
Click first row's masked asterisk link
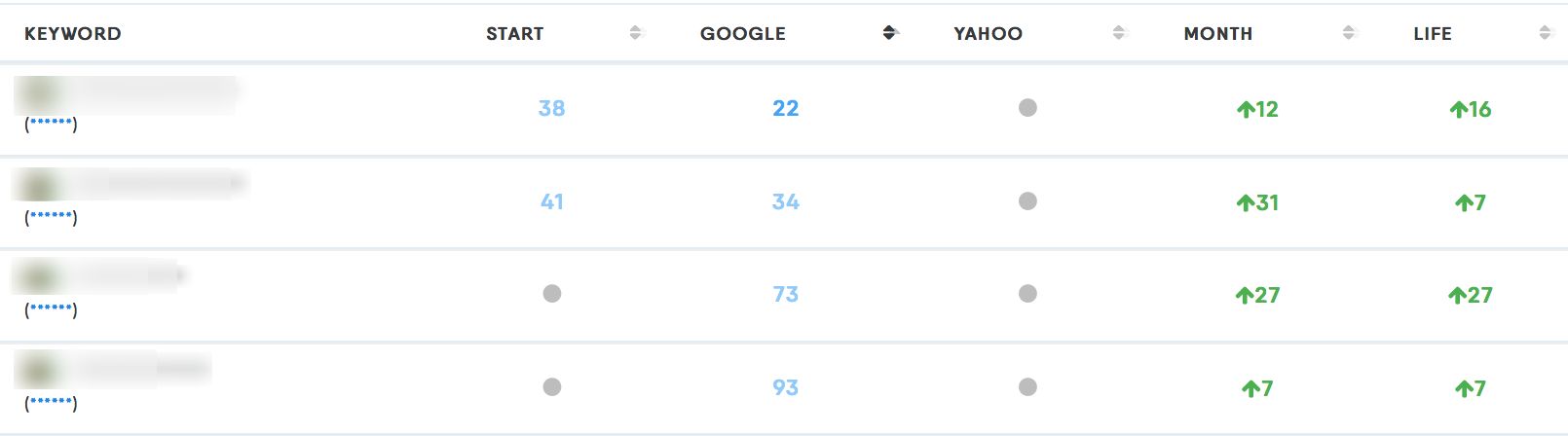click(51, 125)
